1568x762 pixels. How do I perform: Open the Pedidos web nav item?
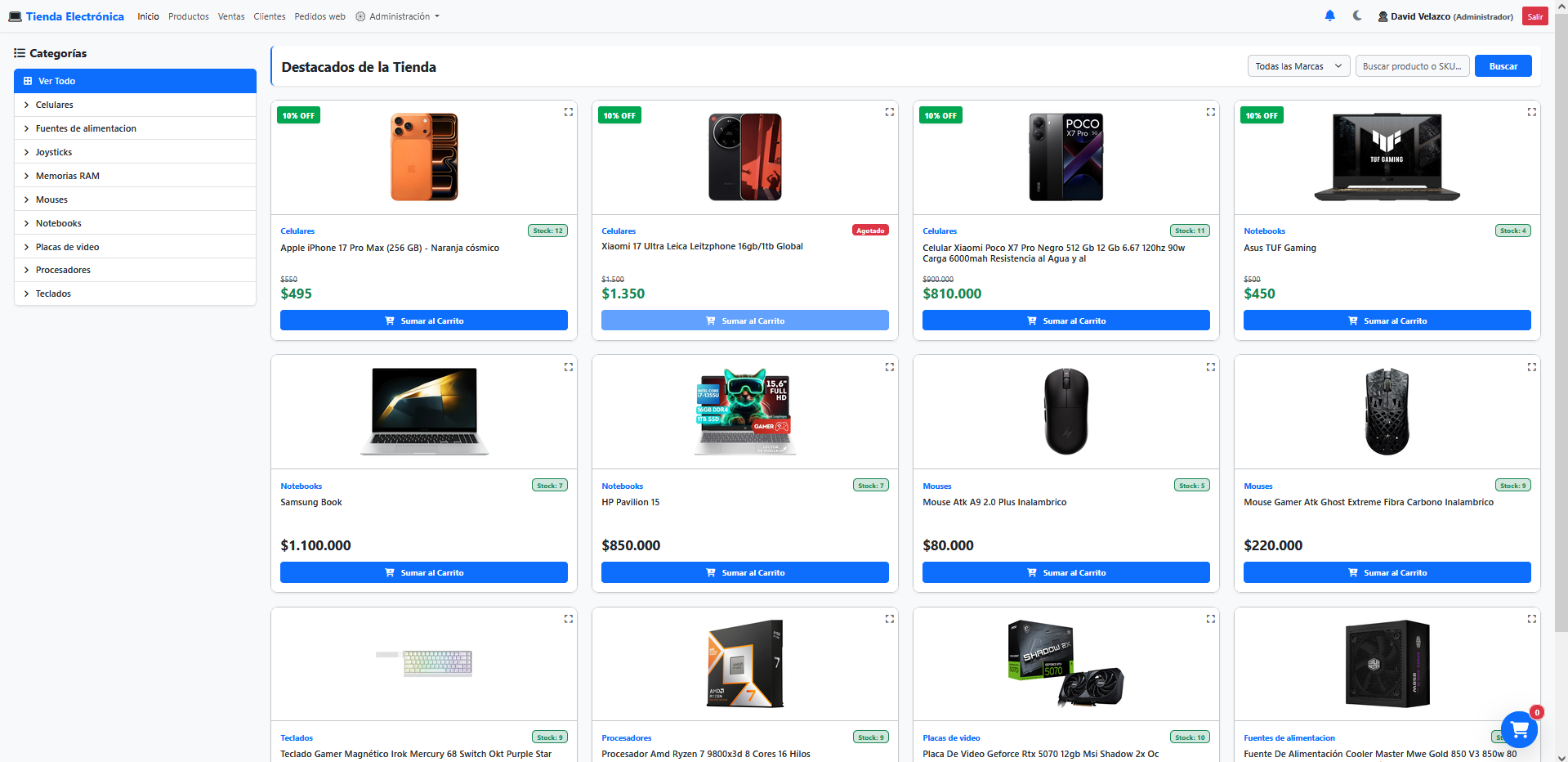(x=319, y=16)
